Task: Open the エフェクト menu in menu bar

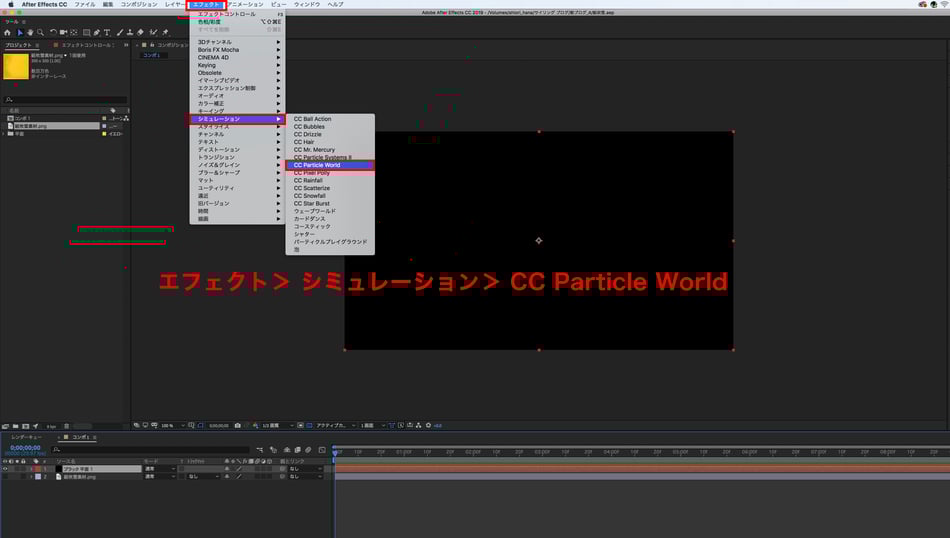Action: tap(204, 4)
